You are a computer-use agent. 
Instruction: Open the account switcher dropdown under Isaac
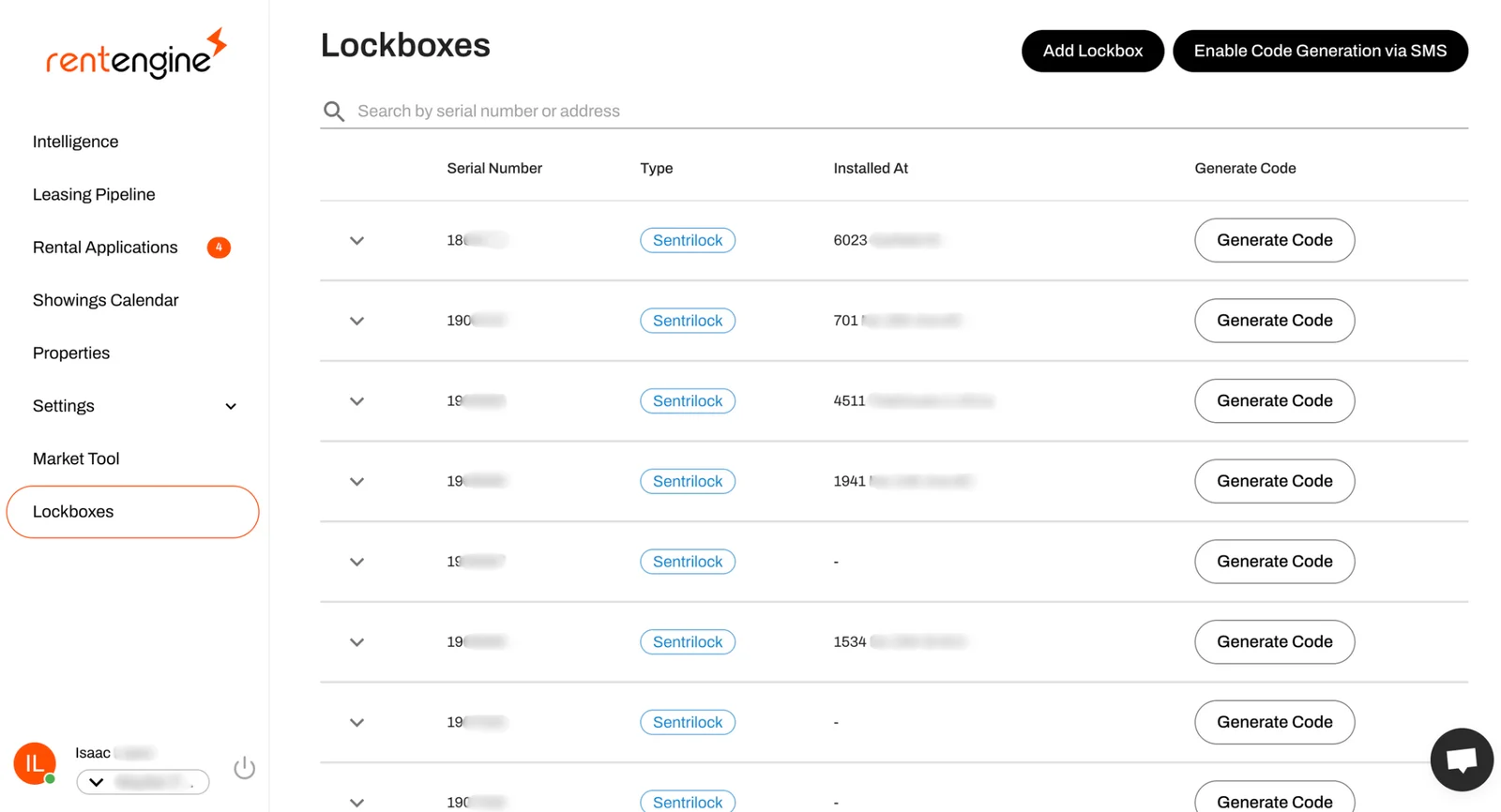tap(143, 782)
